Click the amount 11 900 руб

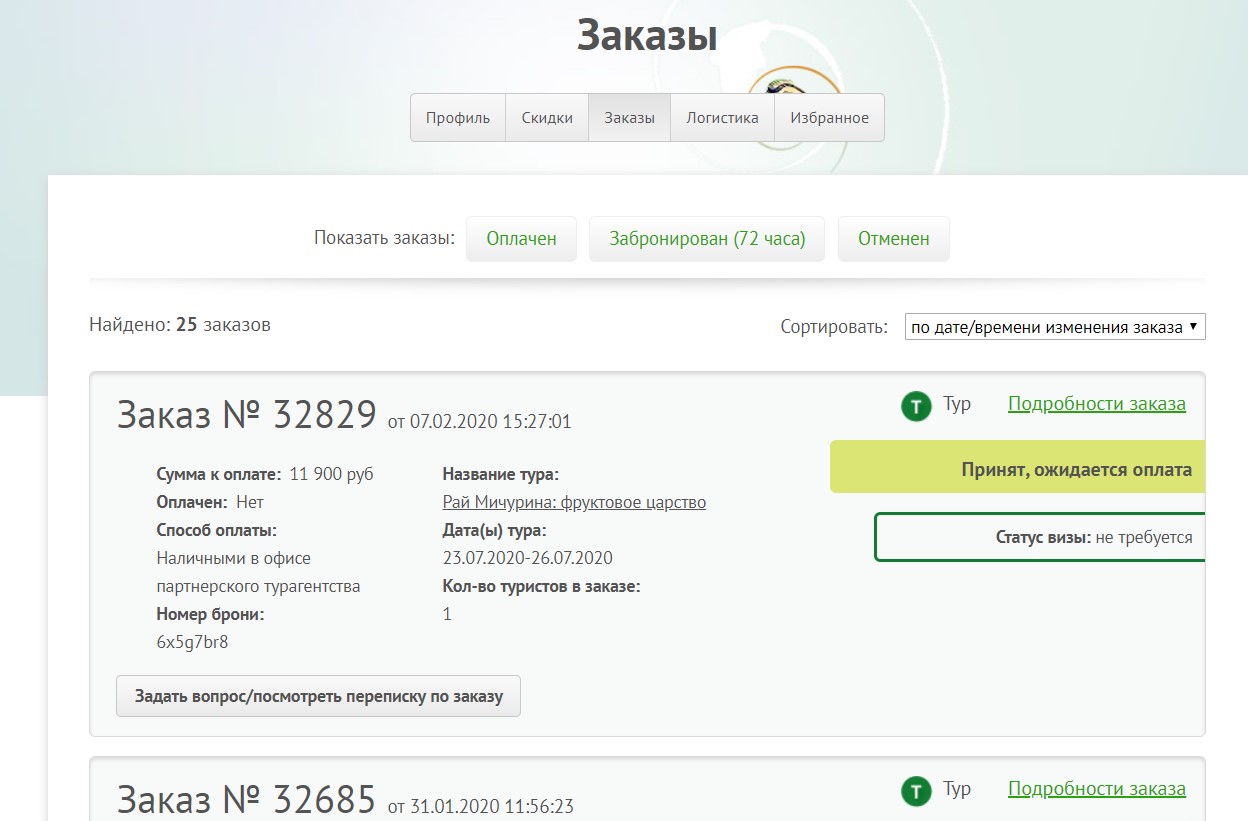331,474
